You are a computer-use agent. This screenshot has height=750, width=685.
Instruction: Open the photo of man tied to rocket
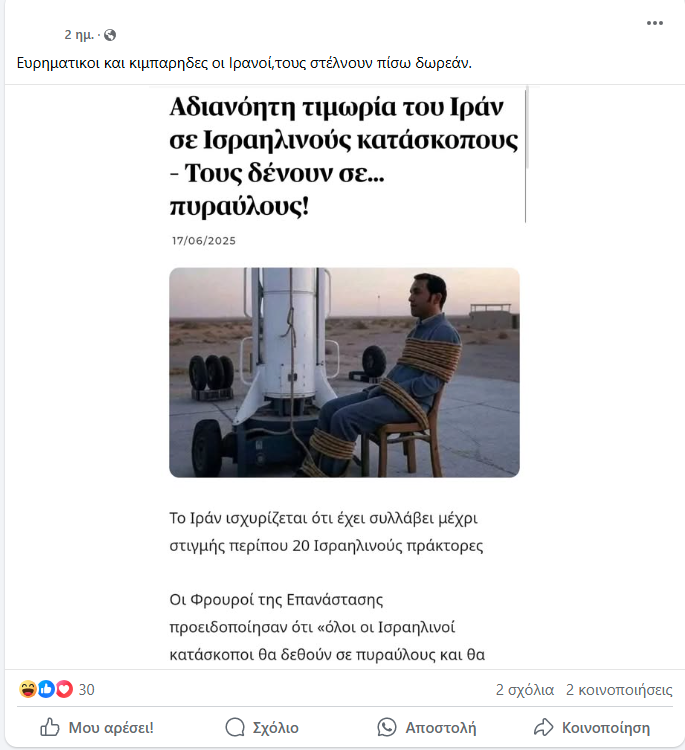[344, 372]
